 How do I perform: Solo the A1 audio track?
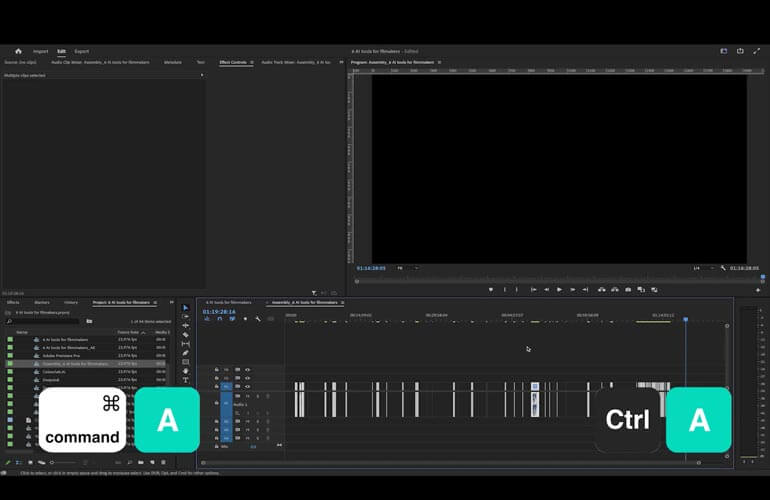[258, 396]
